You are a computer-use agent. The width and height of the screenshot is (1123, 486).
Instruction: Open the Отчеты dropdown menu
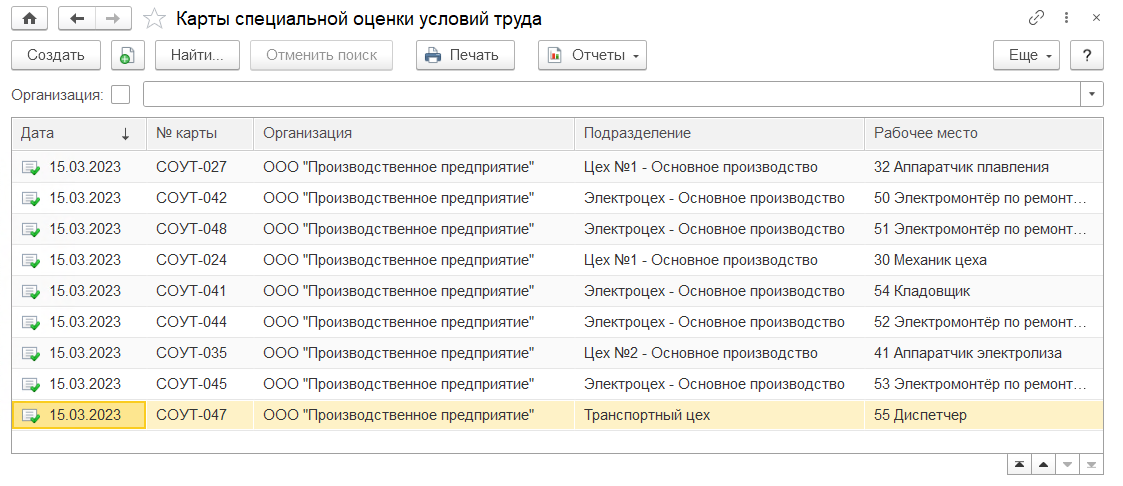592,55
